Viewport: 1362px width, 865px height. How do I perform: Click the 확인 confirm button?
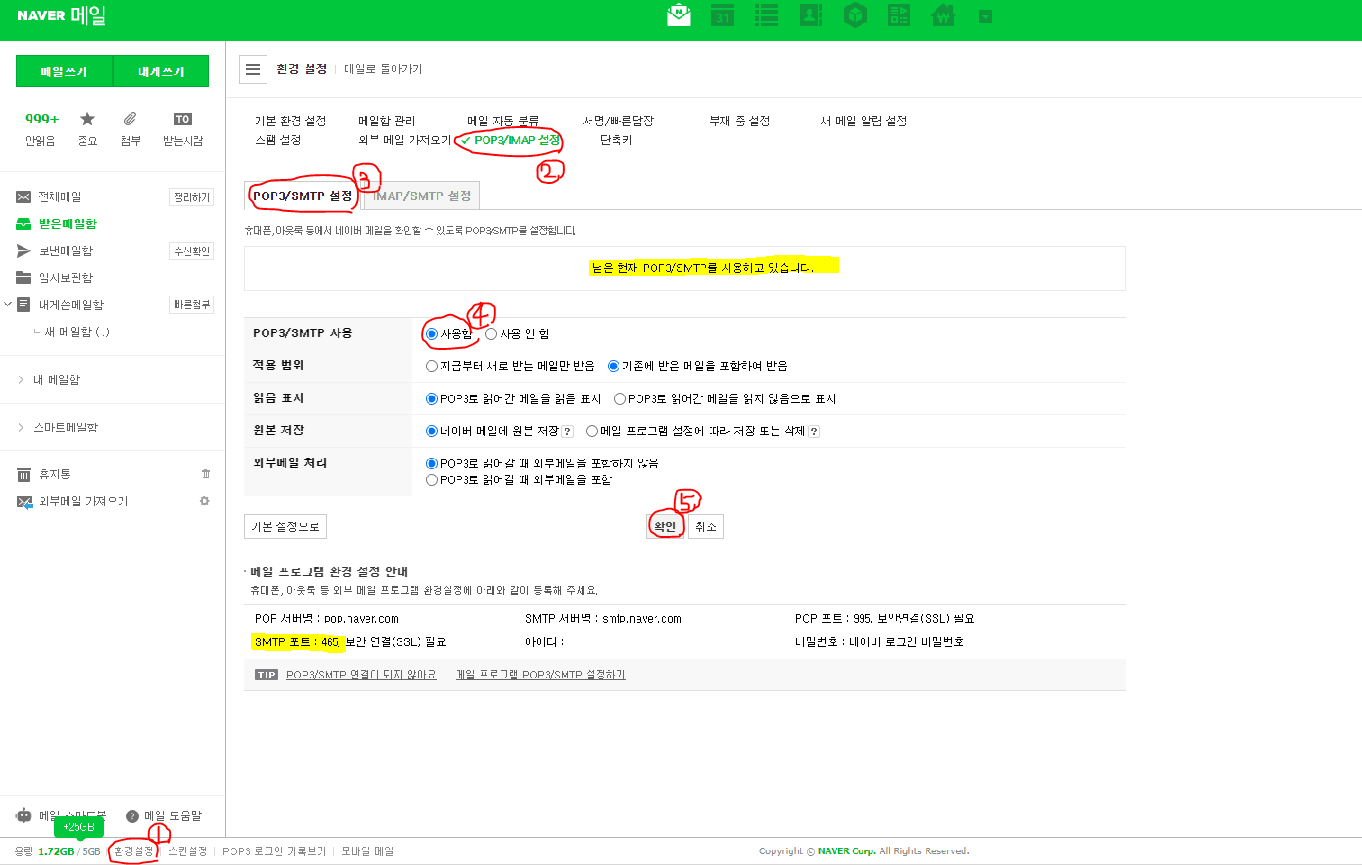coord(665,526)
